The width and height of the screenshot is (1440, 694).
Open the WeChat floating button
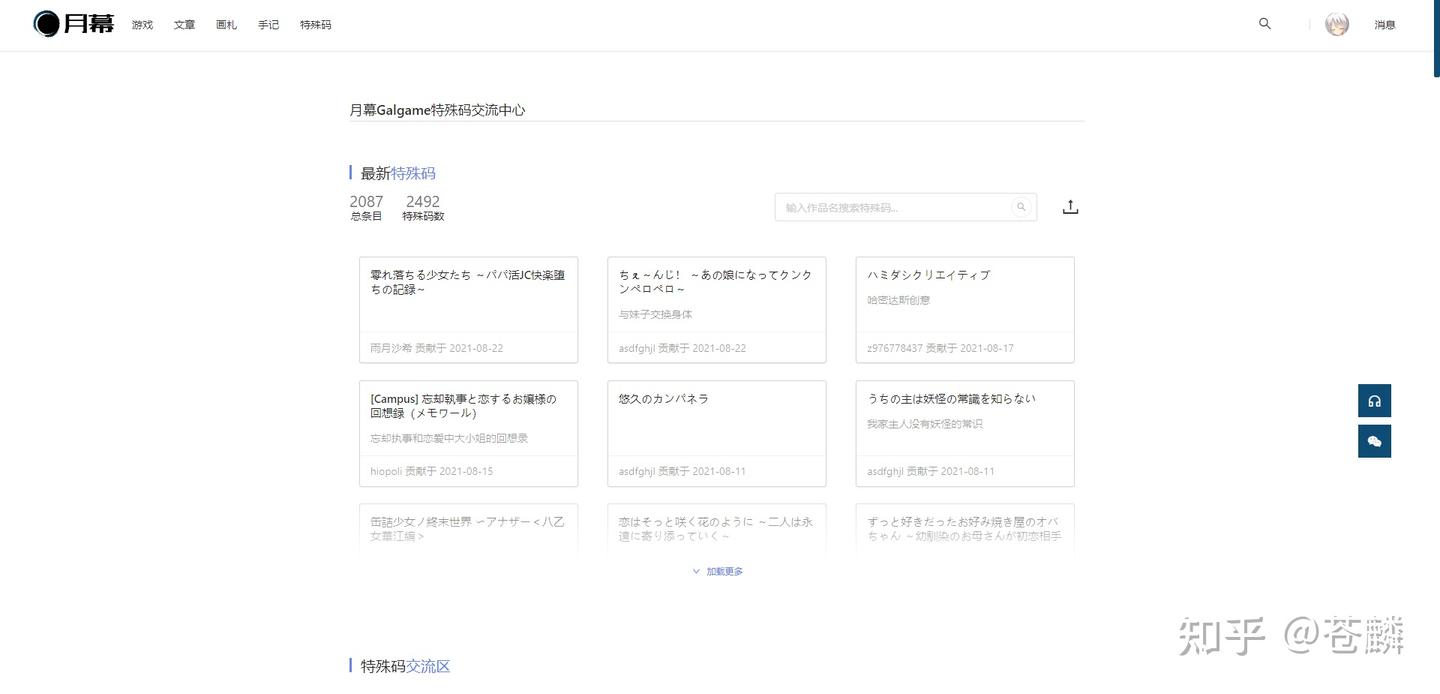(x=1374, y=441)
